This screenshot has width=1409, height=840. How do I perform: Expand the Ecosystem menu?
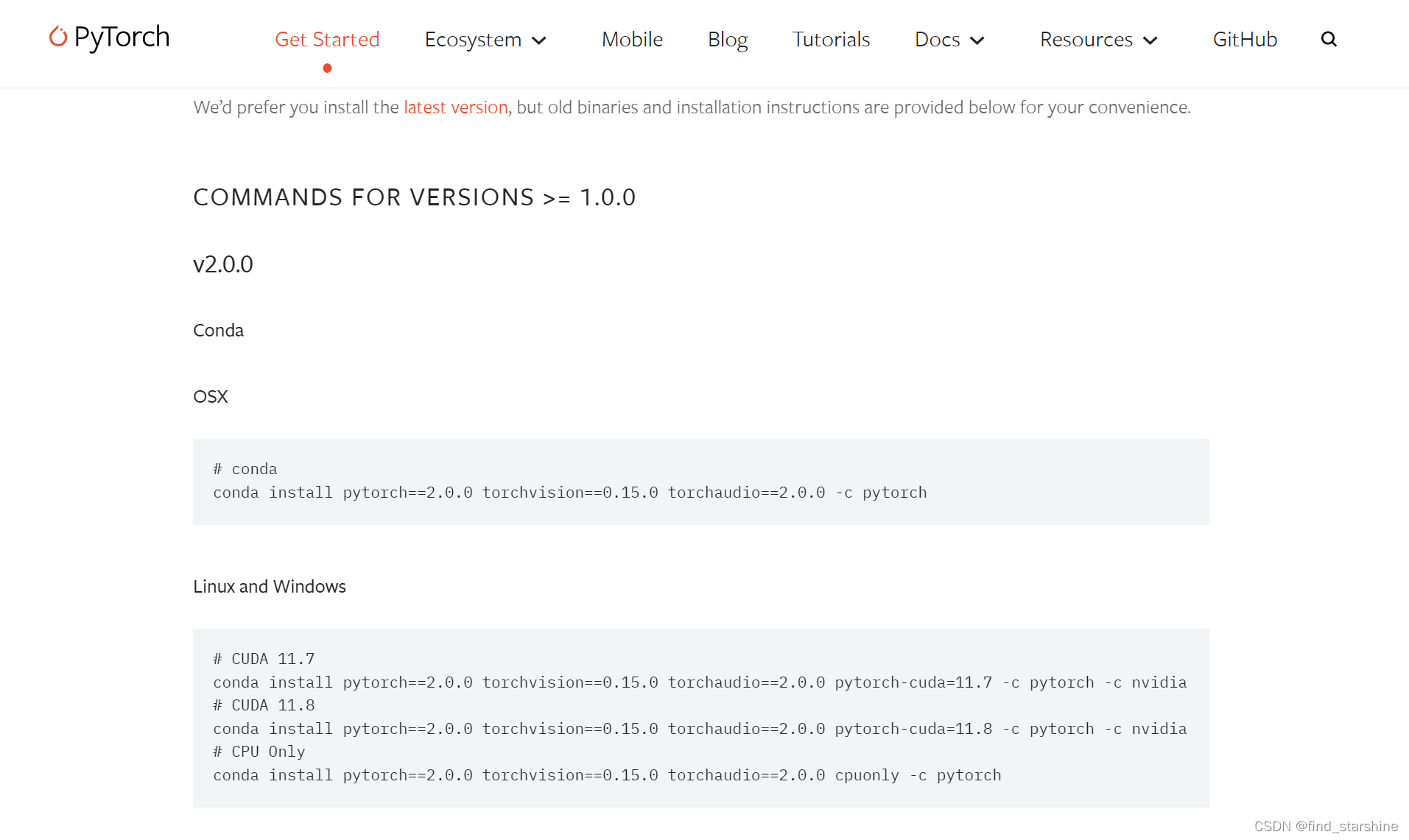coord(485,39)
